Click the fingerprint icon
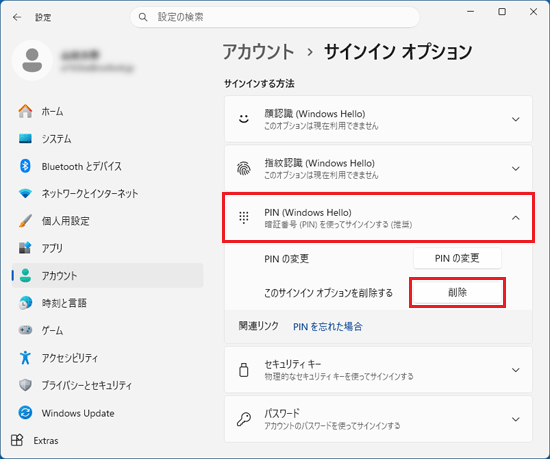 coord(244,168)
